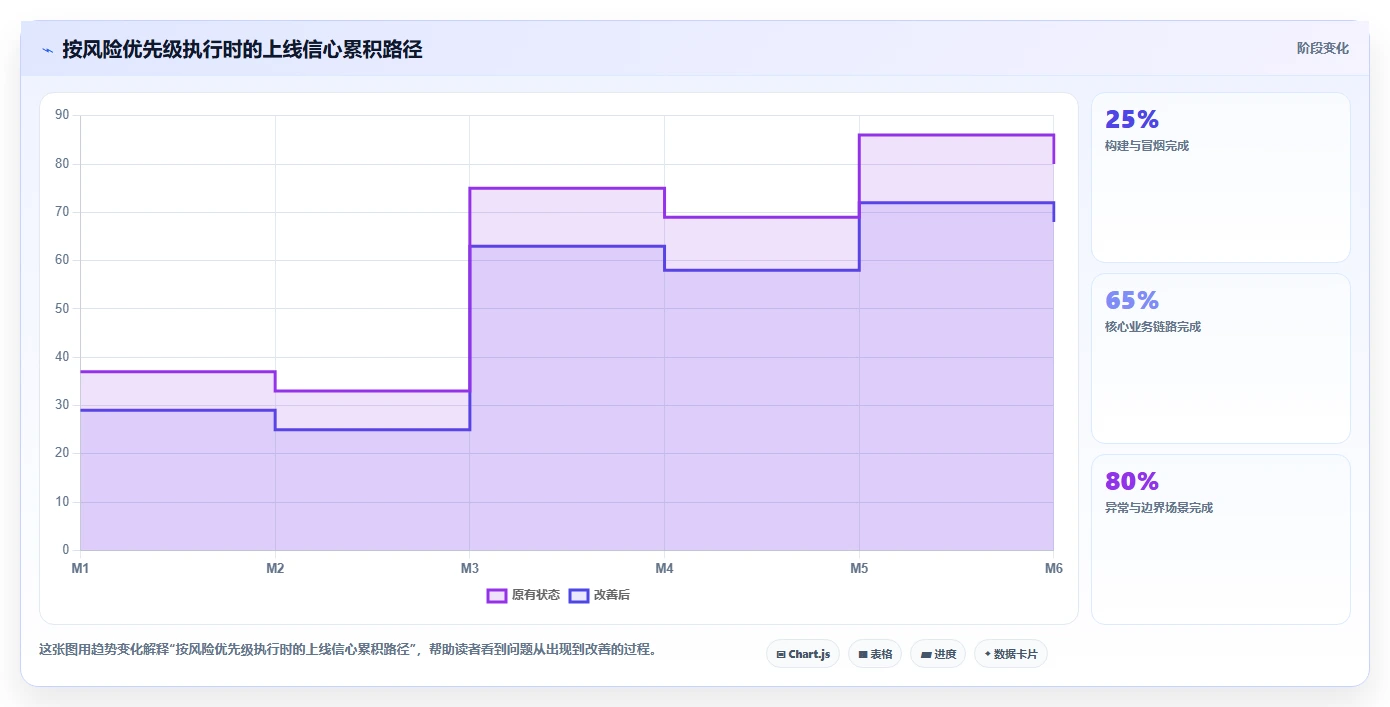Toggle the 改善后 legend entry
1390x707 pixels.
[599, 595]
